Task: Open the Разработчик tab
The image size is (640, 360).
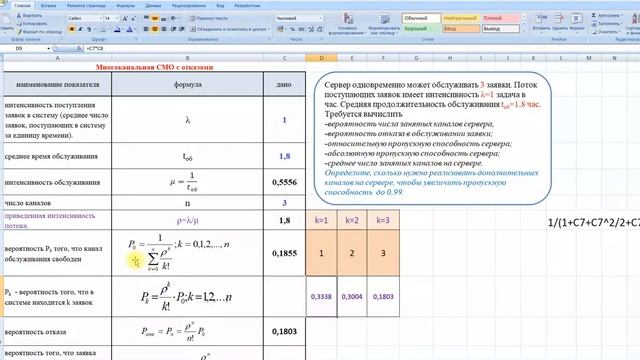Action: click(x=247, y=6)
